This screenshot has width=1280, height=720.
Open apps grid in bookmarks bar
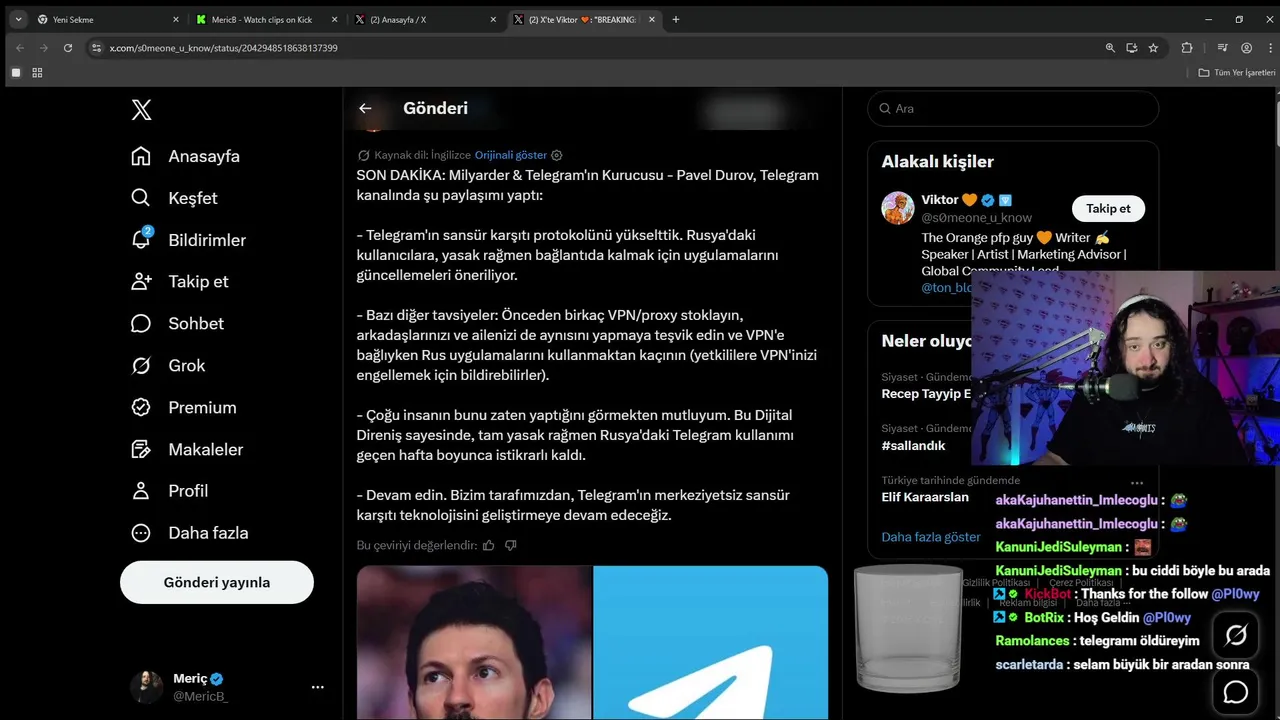pyautogui.click(x=37, y=73)
